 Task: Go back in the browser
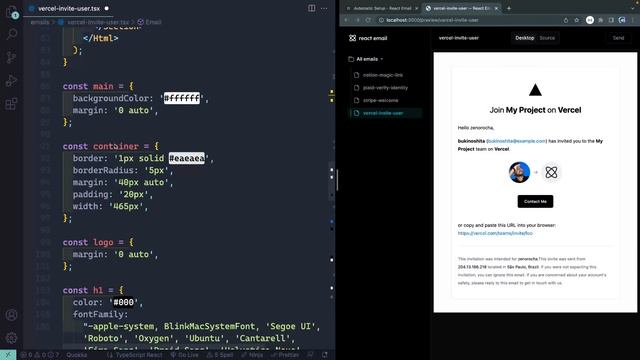(346, 20)
